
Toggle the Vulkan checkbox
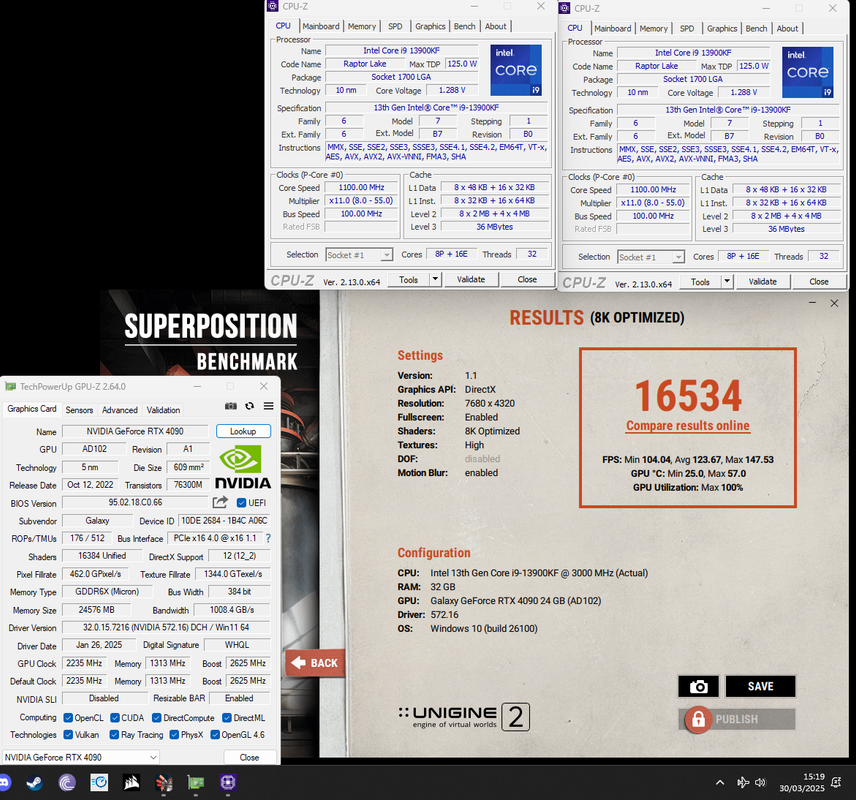pos(68,734)
